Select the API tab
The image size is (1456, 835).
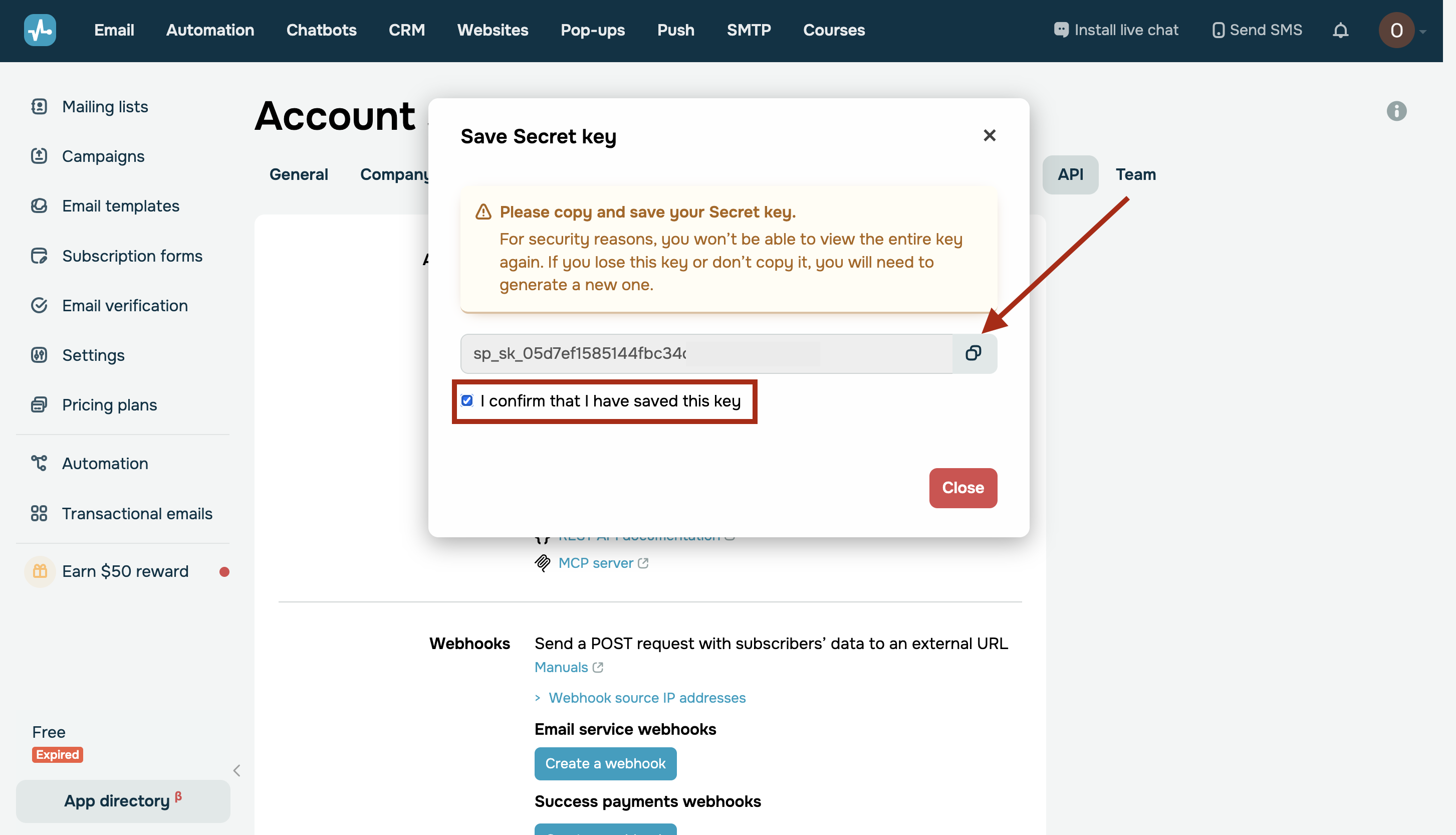tap(1070, 174)
